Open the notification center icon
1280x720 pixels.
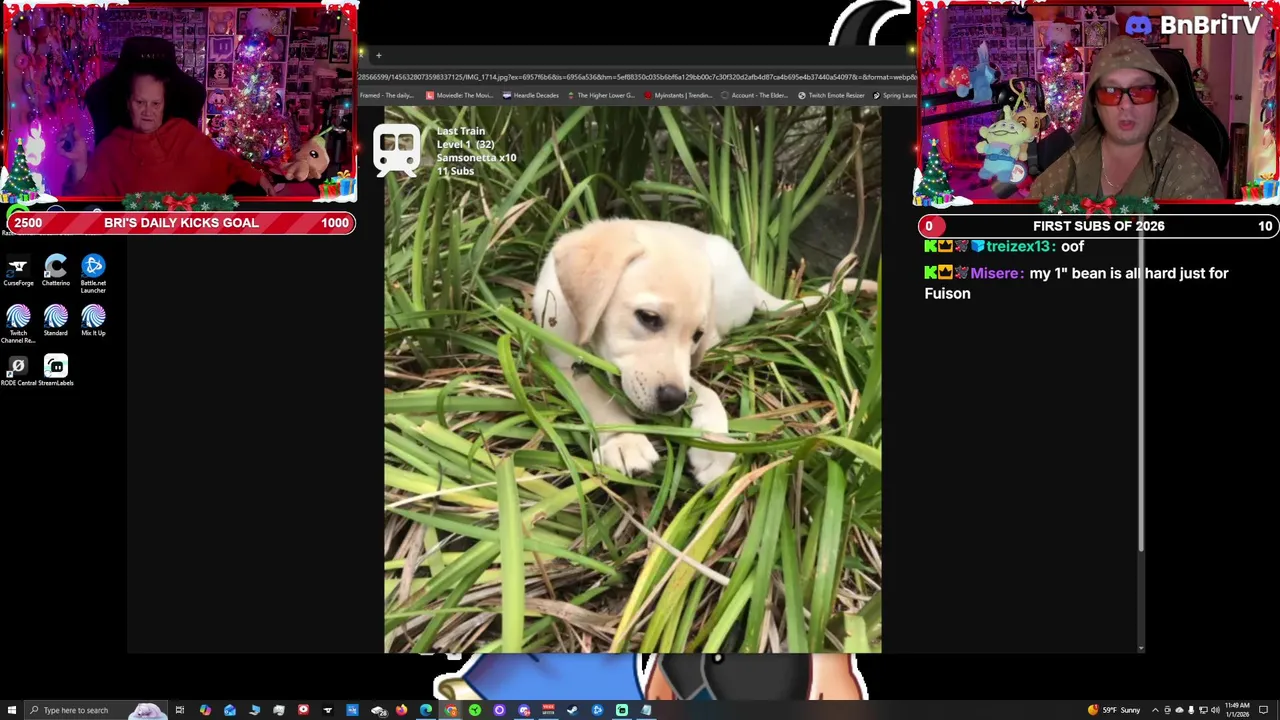[1263, 710]
